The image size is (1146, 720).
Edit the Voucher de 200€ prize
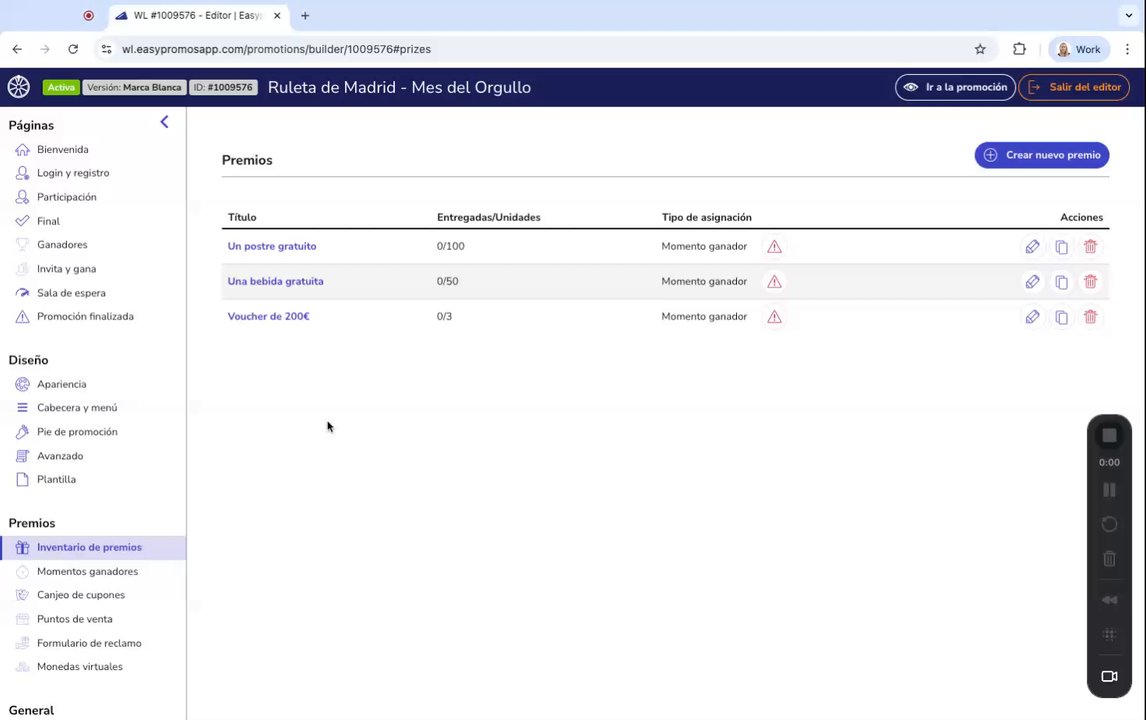coord(1032,317)
